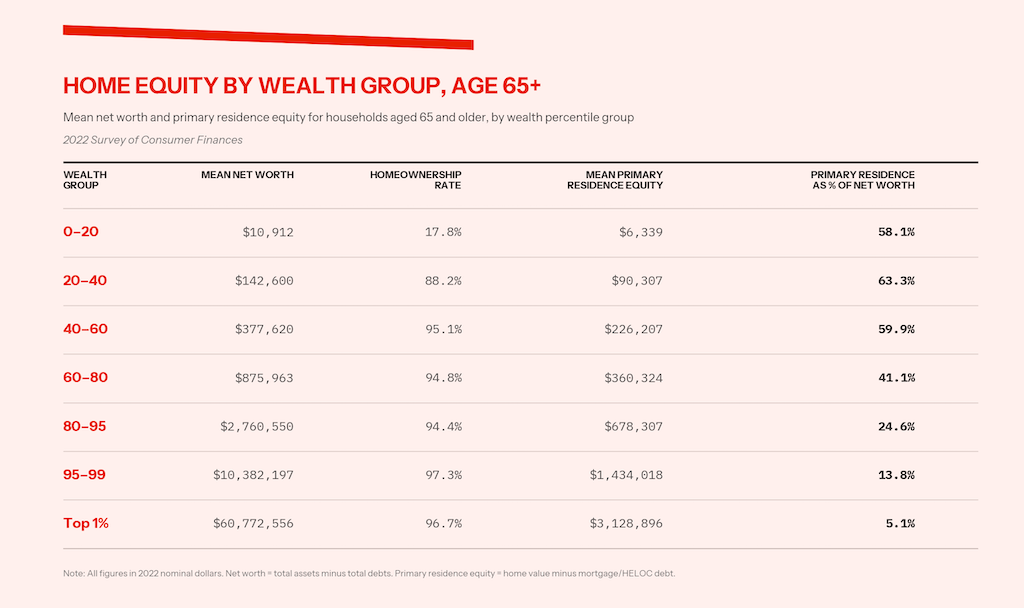Viewport: 1024px width, 608px height.
Task: Click the "Top 1%" row label
Action: click(86, 524)
